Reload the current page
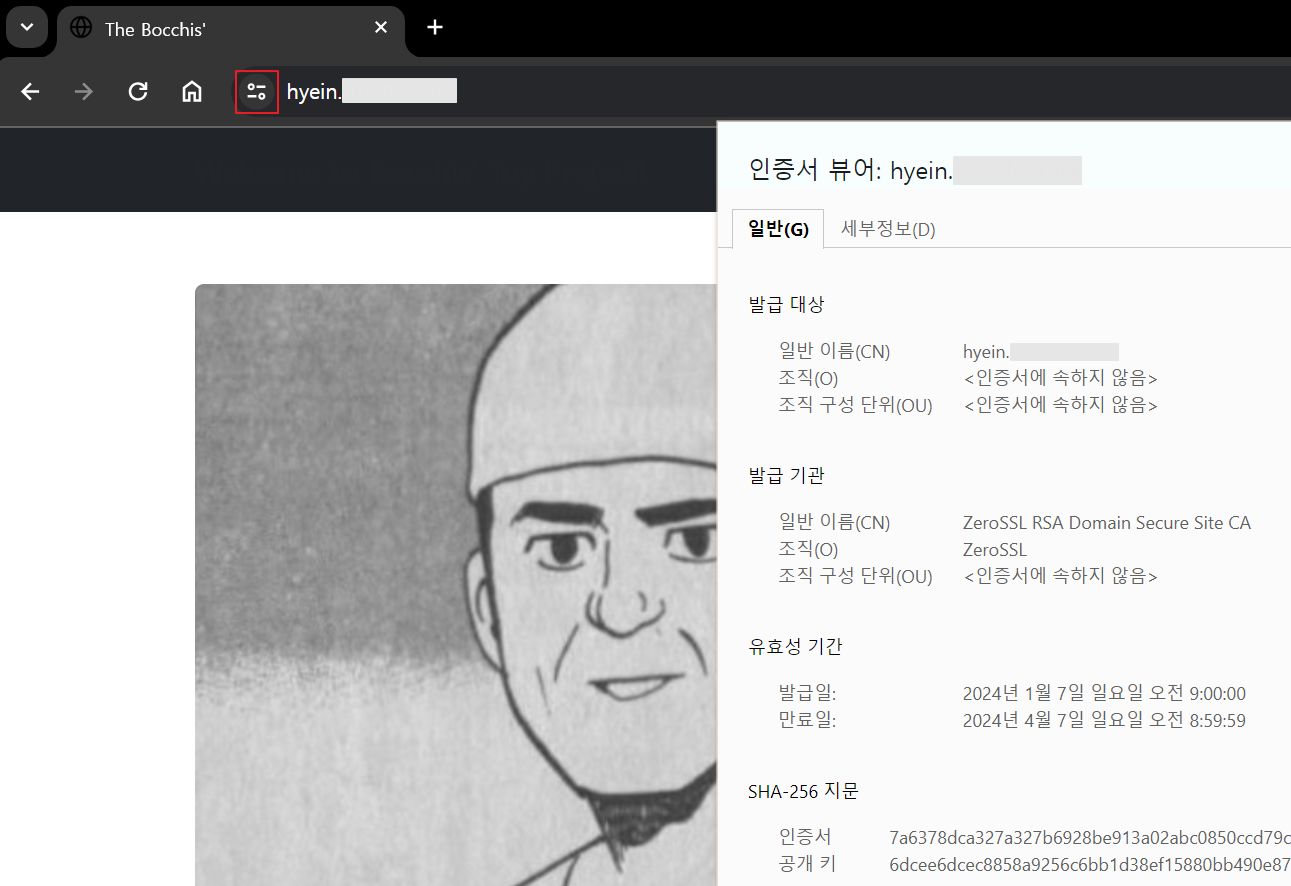The width and height of the screenshot is (1291, 886). (x=138, y=92)
